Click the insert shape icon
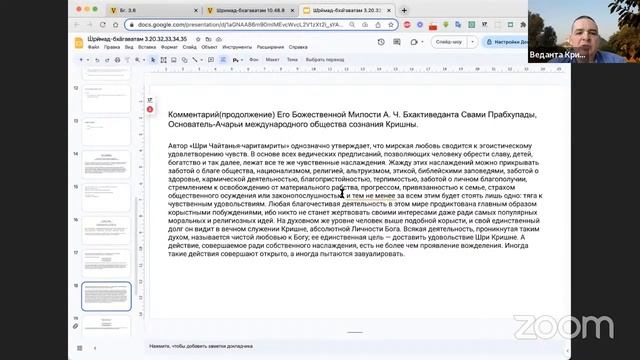The width and height of the screenshot is (640, 360). 184,60
